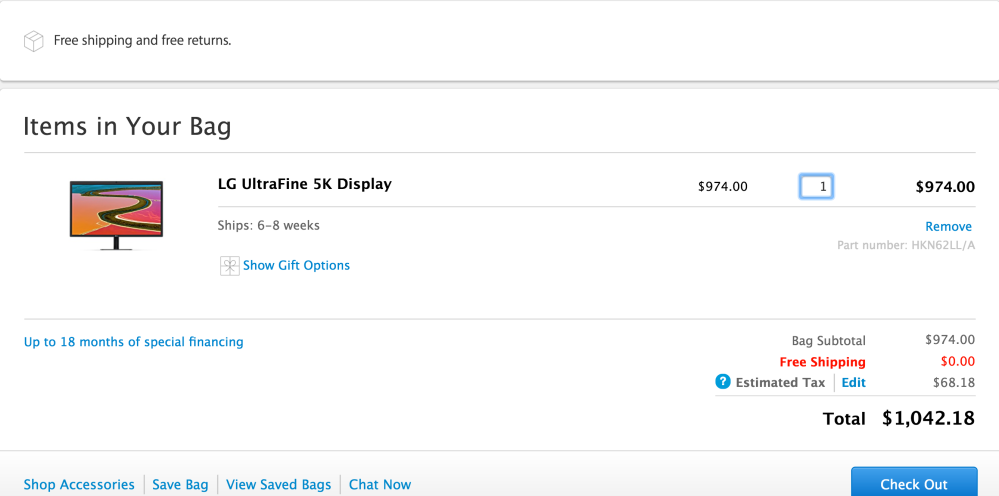Go to Shop Accessories
This screenshot has width=999, height=496.
pyautogui.click(x=79, y=485)
